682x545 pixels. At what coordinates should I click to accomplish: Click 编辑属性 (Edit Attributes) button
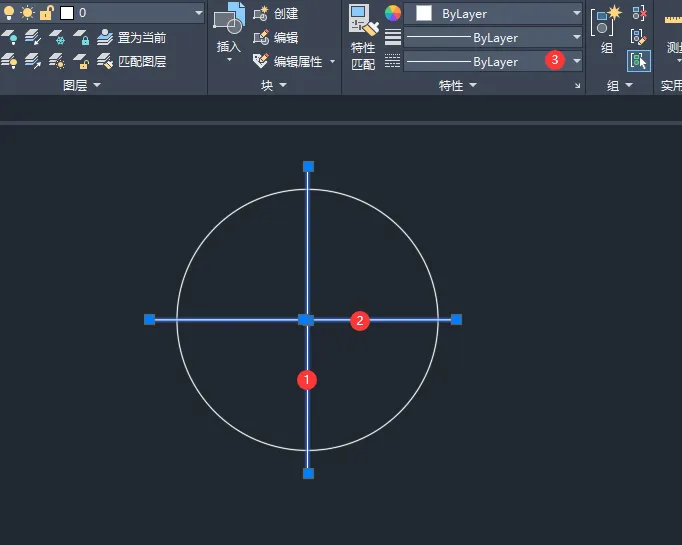288,61
